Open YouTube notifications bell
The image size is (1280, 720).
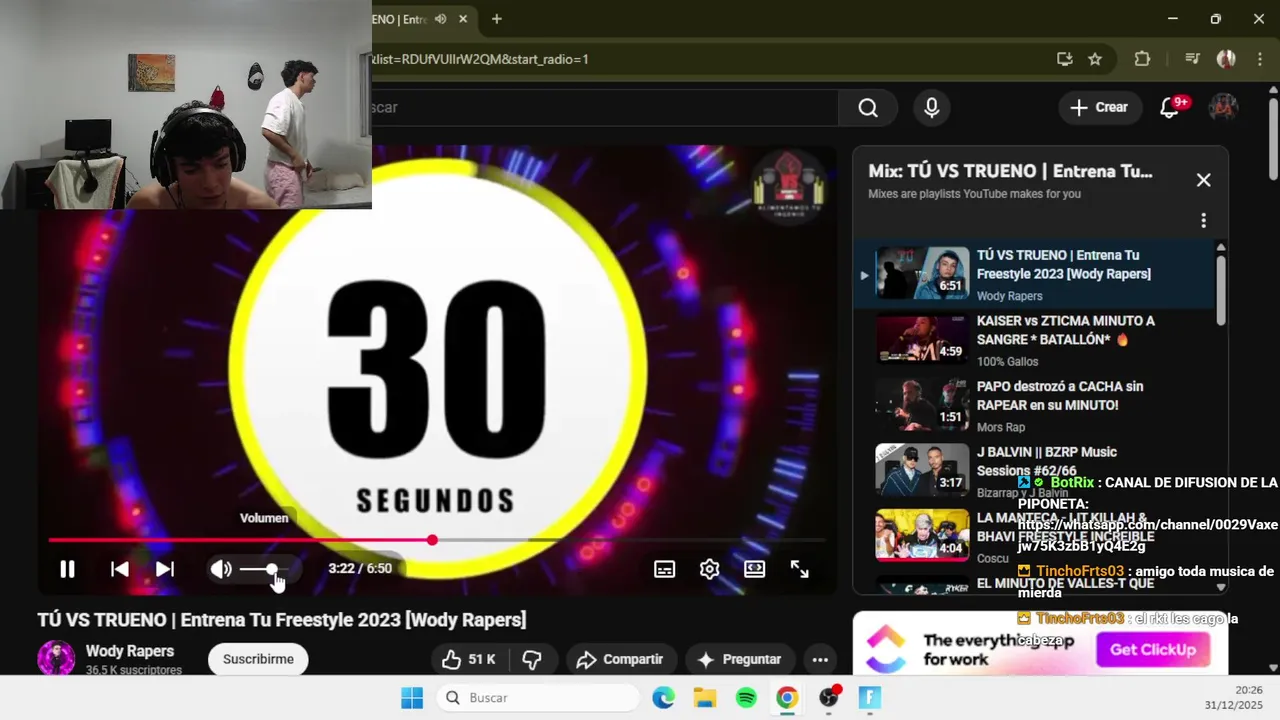[x=1170, y=107]
